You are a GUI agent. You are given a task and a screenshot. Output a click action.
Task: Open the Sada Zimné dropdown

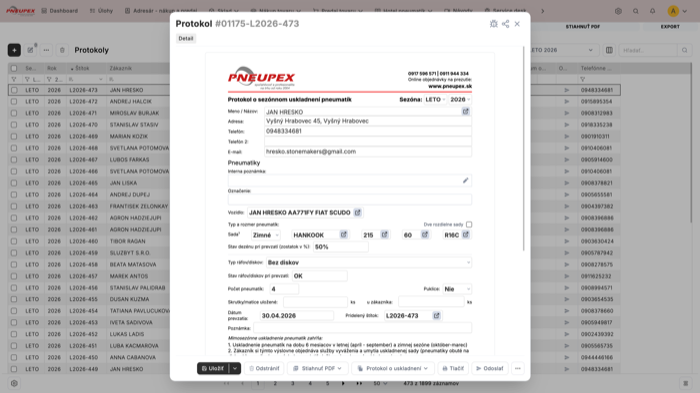pyautogui.click(x=266, y=235)
